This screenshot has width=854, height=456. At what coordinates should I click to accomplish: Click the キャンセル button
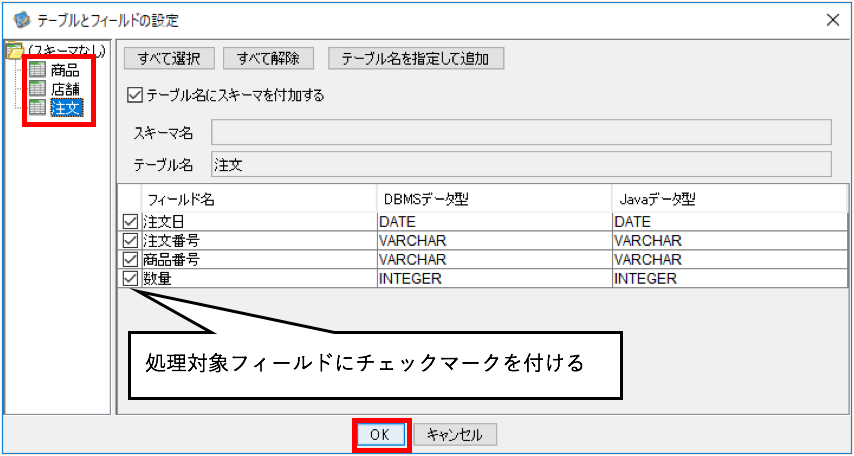click(454, 434)
